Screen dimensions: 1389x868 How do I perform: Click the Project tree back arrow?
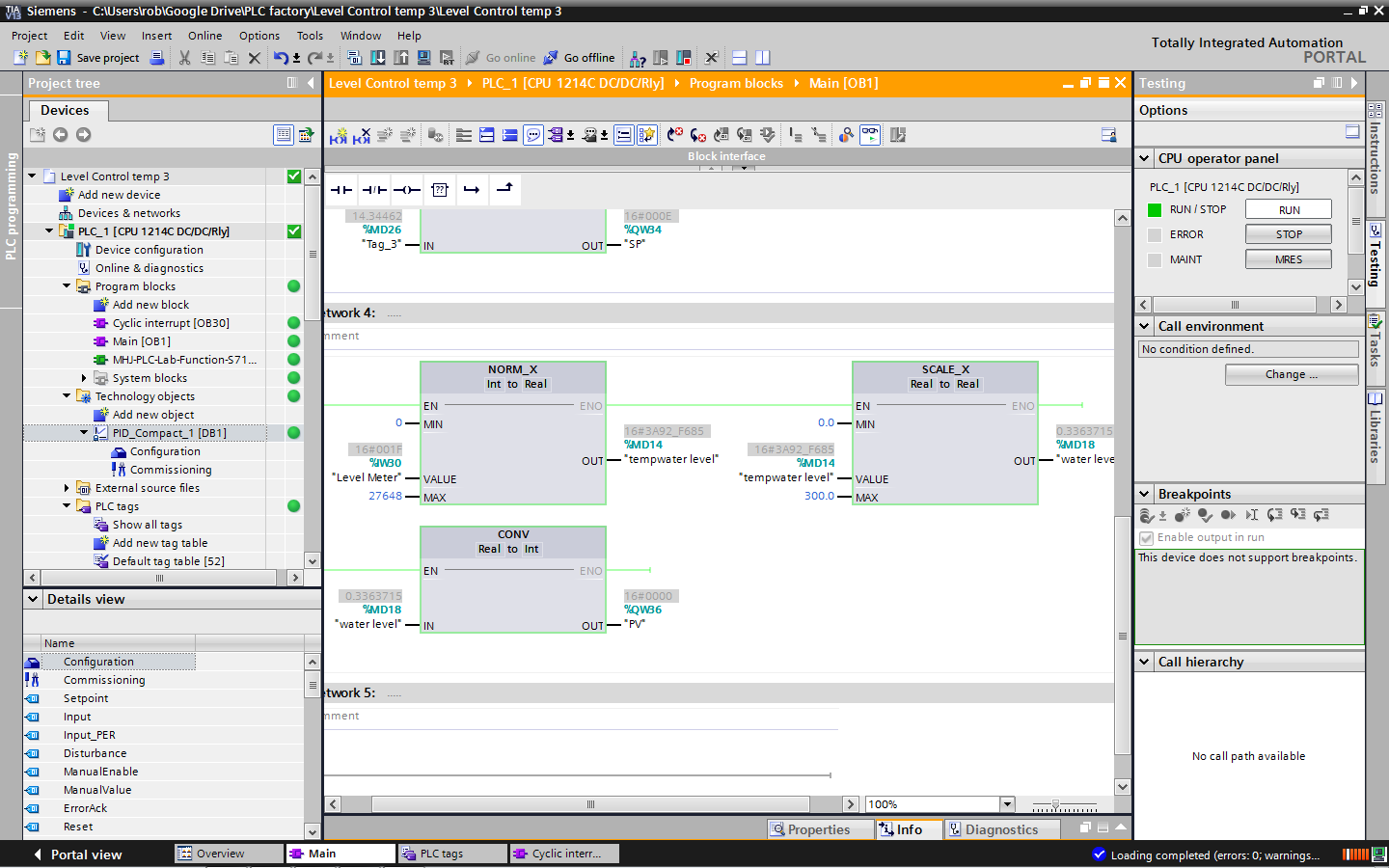(60, 135)
